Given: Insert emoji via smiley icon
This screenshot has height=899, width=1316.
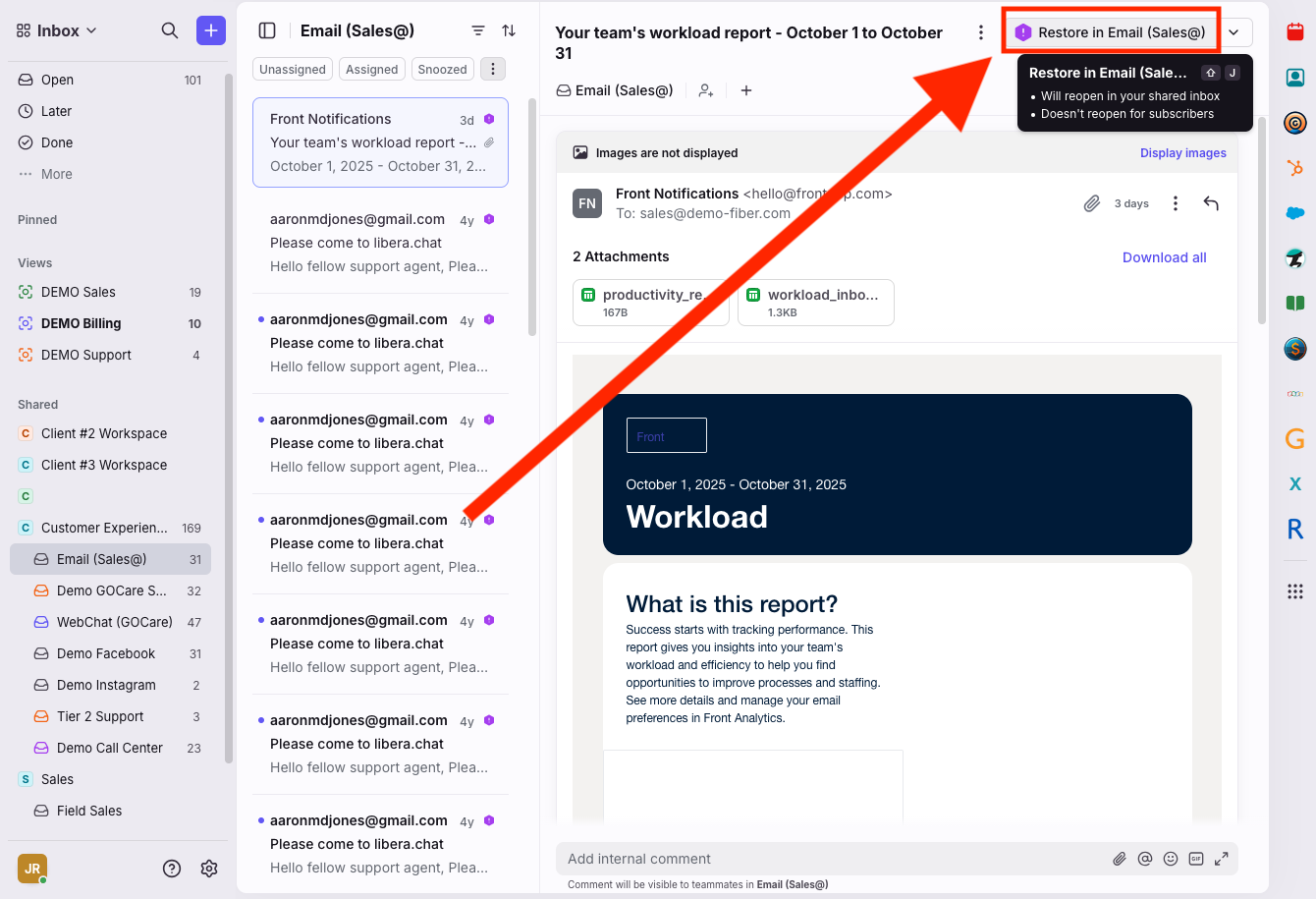Looking at the screenshot, I should [x=1171, y=859].
